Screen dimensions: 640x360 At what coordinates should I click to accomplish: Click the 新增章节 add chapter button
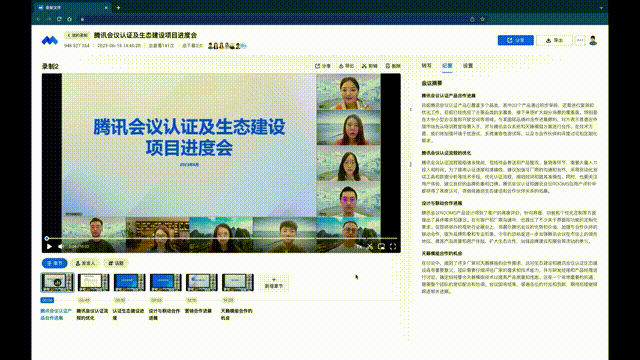point(273,283)
